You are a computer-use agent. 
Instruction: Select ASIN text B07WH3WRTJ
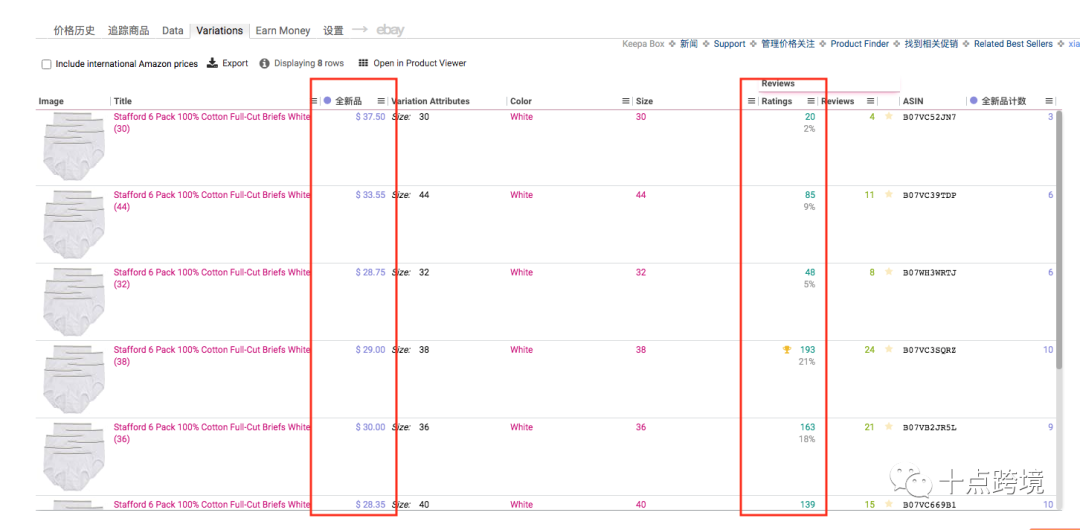pyautogui.click(x=930, y=272)
